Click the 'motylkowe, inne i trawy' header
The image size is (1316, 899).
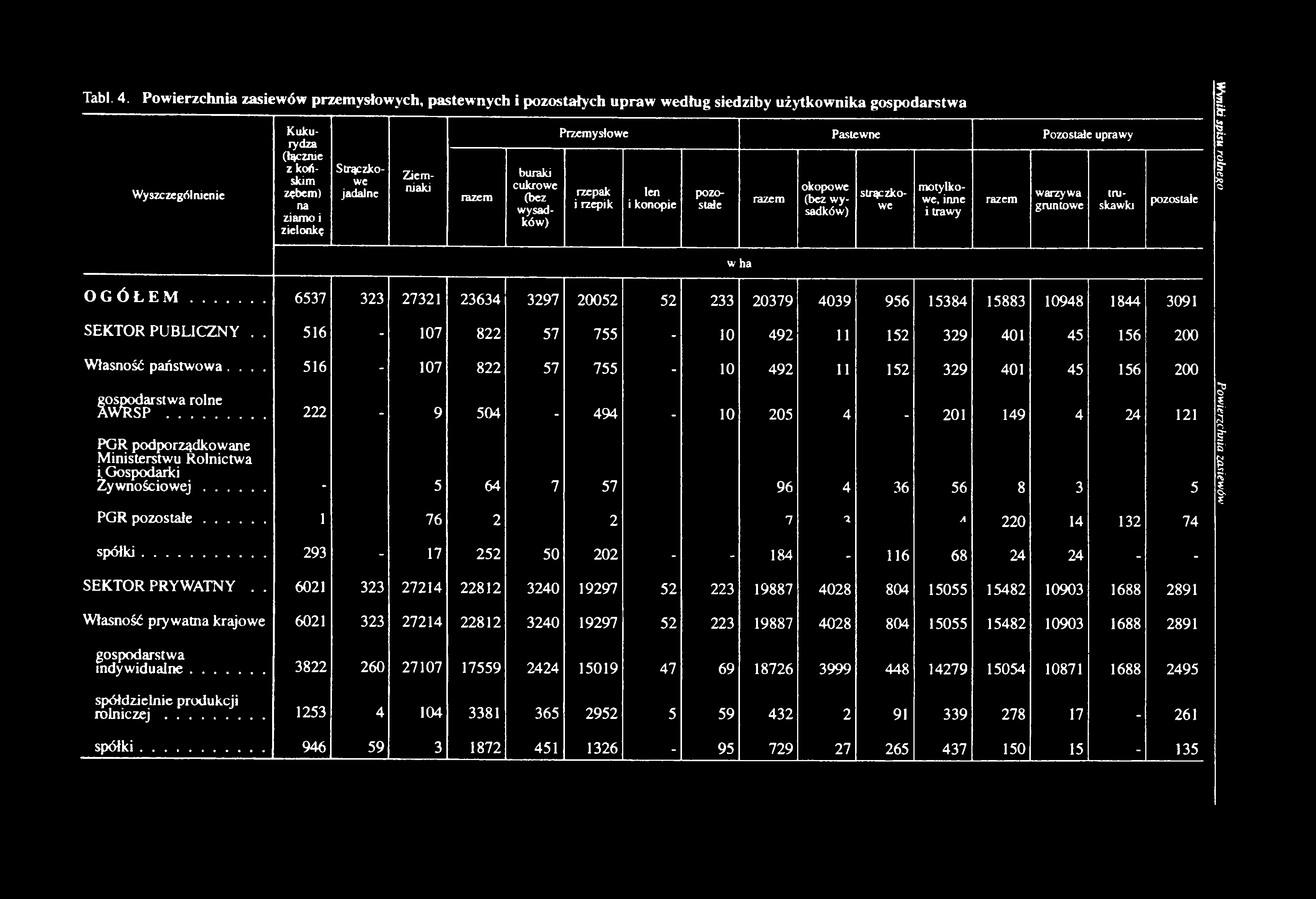point(943,200)
